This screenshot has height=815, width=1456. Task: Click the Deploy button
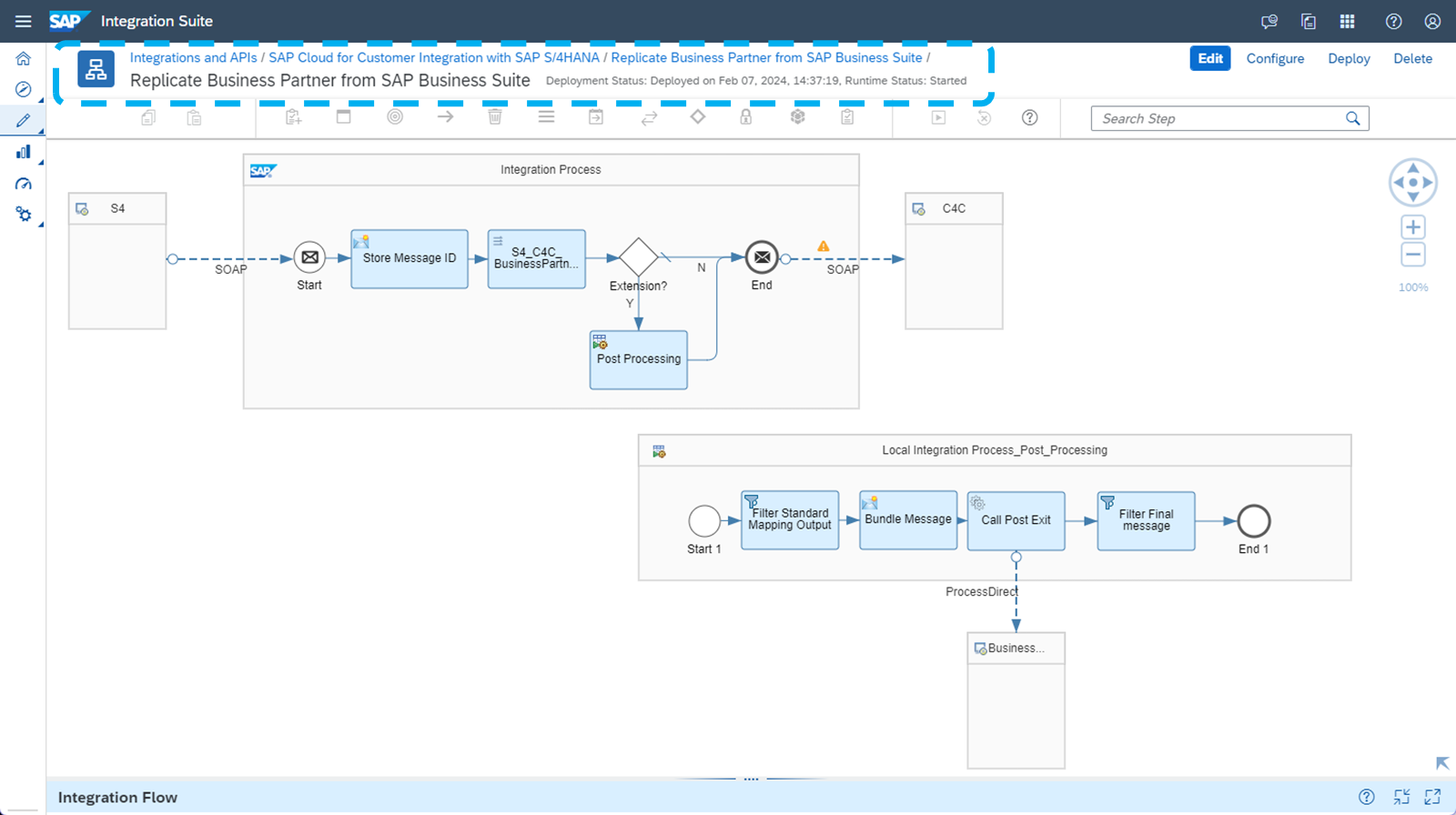(1349, 58)
